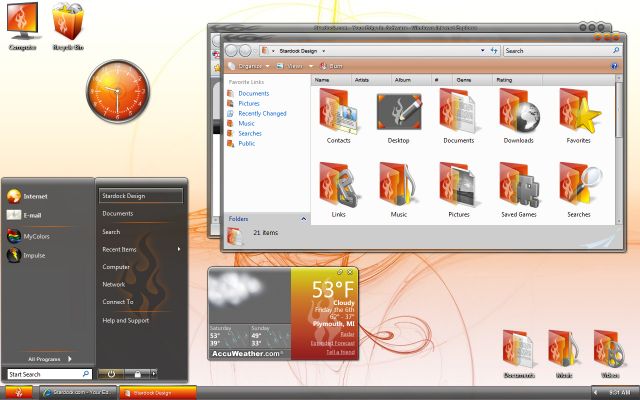640x400 pixels.
Task: Select Stardock Design in Start menu
Action: [141, 196]
